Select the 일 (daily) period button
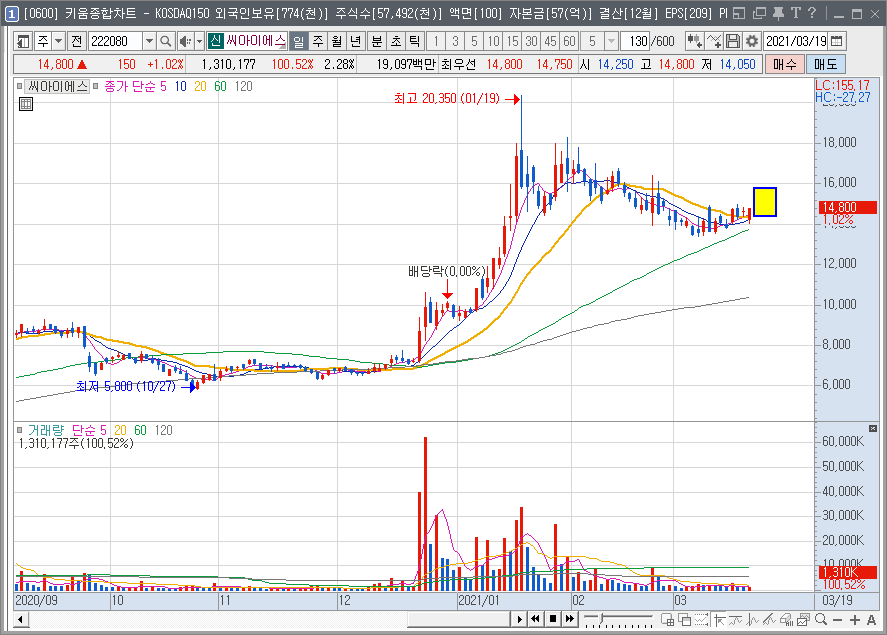 [x=299, y=41]
